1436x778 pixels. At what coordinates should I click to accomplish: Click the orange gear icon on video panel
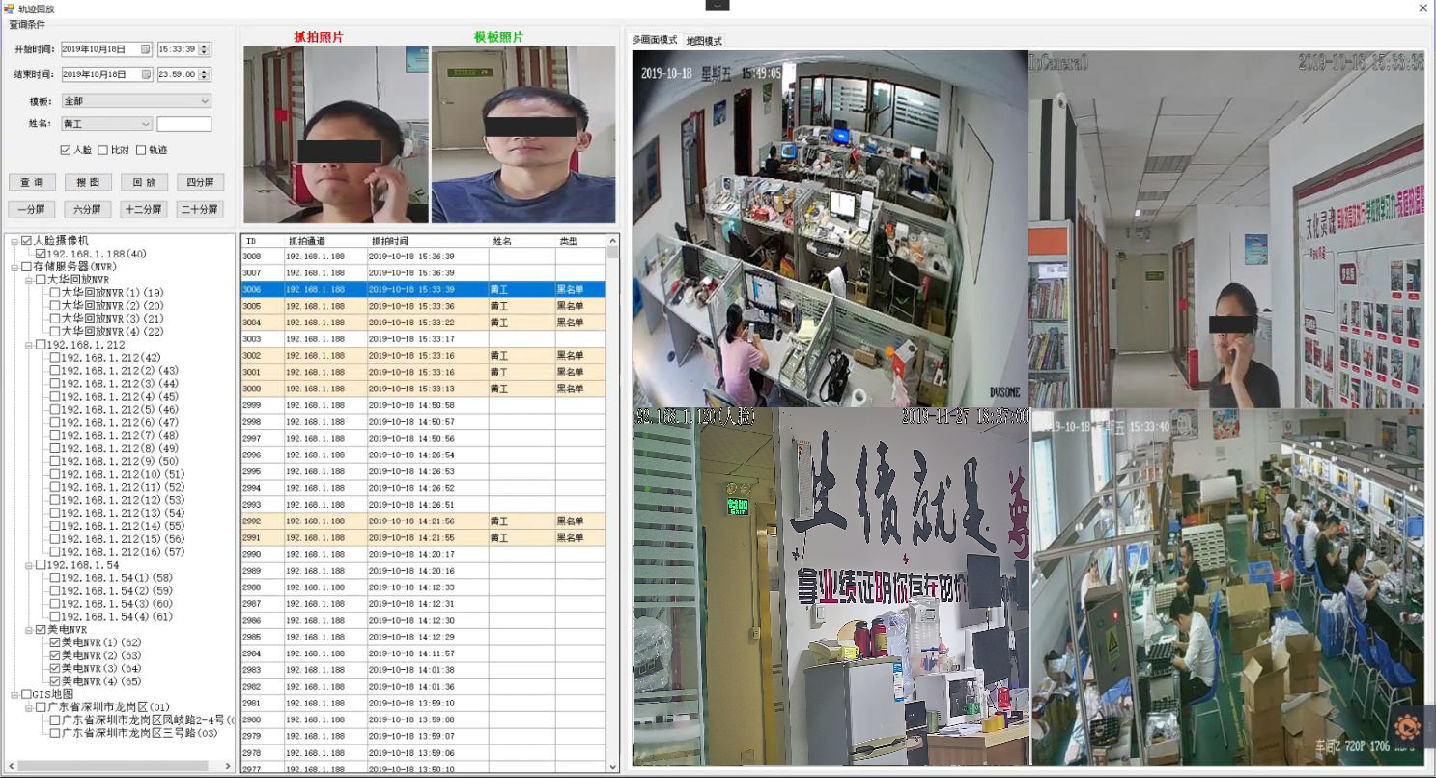(x=1407, y=728)
